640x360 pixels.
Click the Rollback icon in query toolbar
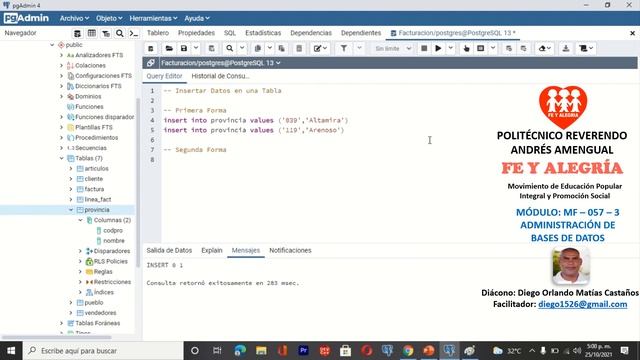pos(523,49)
